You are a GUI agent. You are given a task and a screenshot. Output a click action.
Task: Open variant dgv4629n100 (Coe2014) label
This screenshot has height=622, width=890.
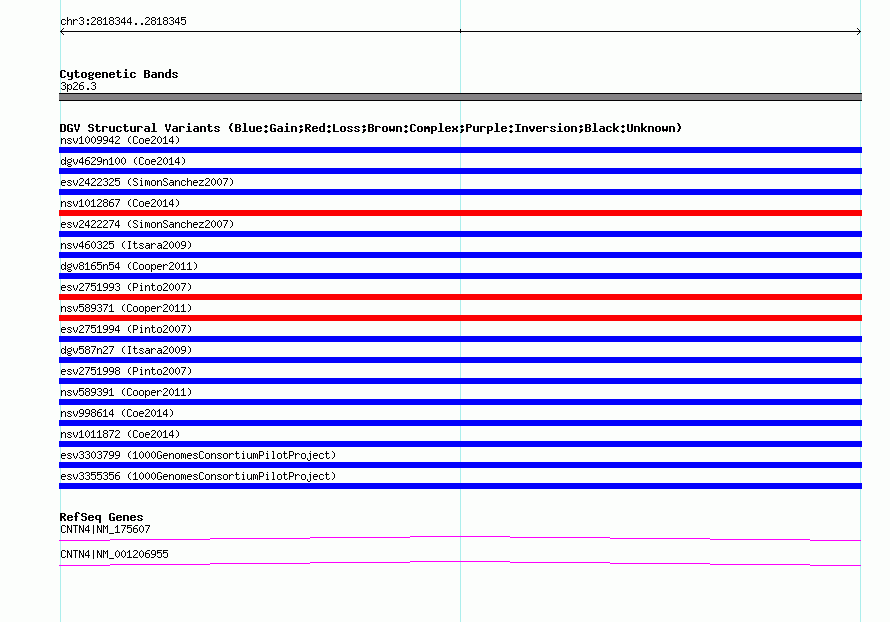click(x=123, y=161)
